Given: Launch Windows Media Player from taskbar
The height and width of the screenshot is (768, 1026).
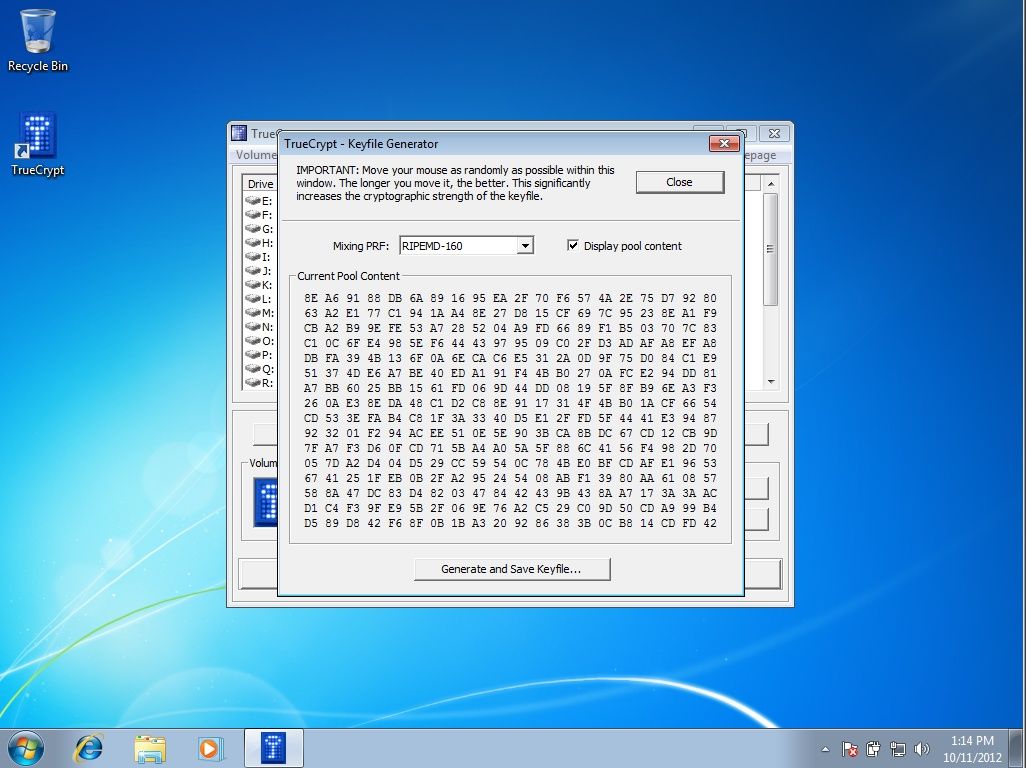Looking at the screenshot, I should 210,748.
